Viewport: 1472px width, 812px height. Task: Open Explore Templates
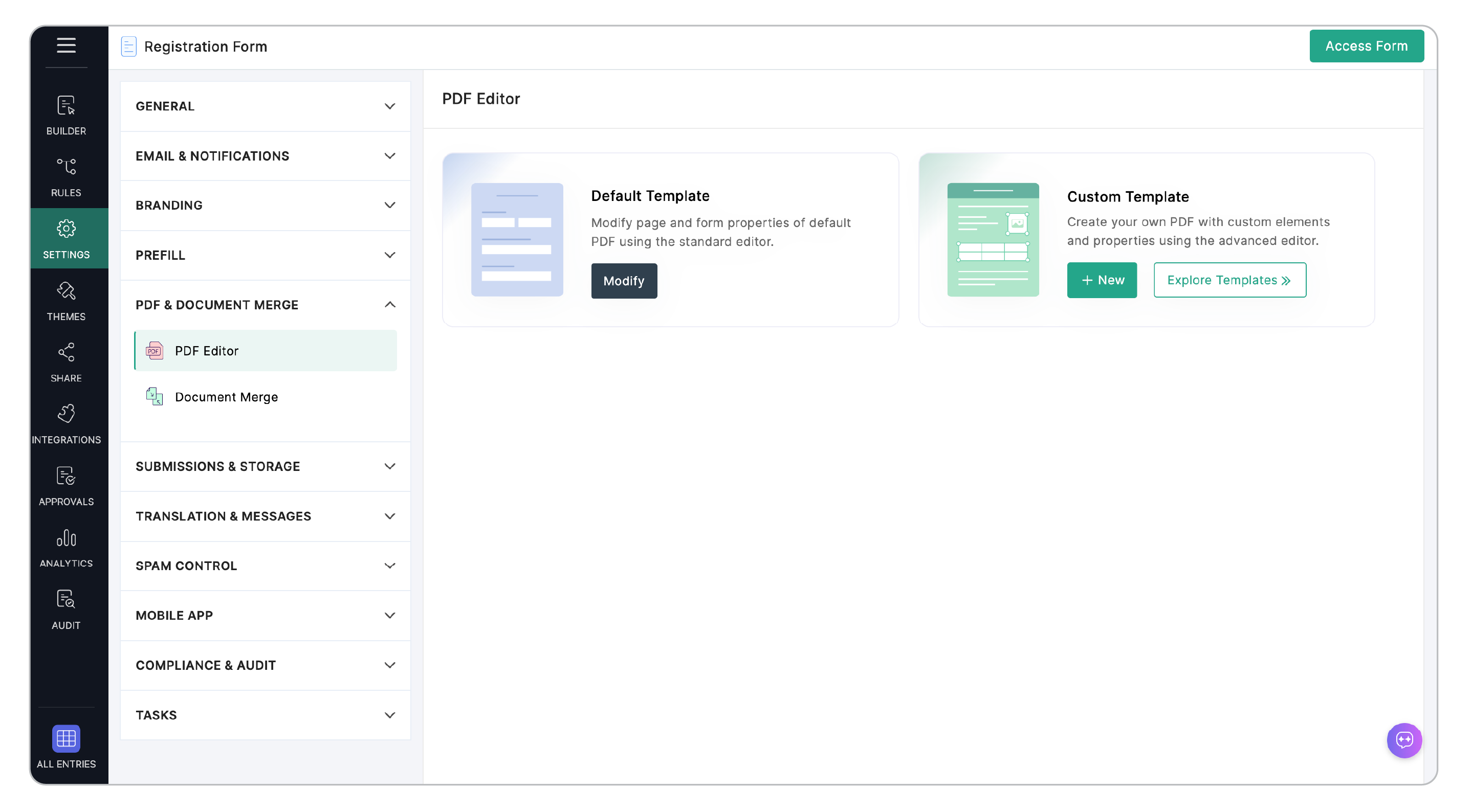point(1229,280)
